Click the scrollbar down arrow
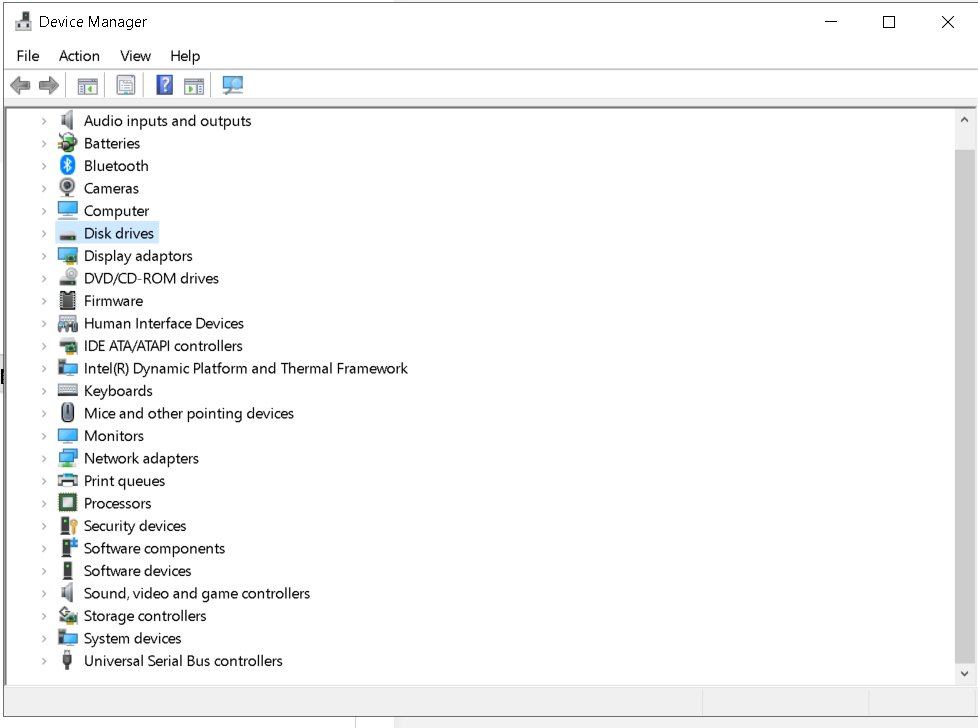Screen dimensions: 978x728 964,674
